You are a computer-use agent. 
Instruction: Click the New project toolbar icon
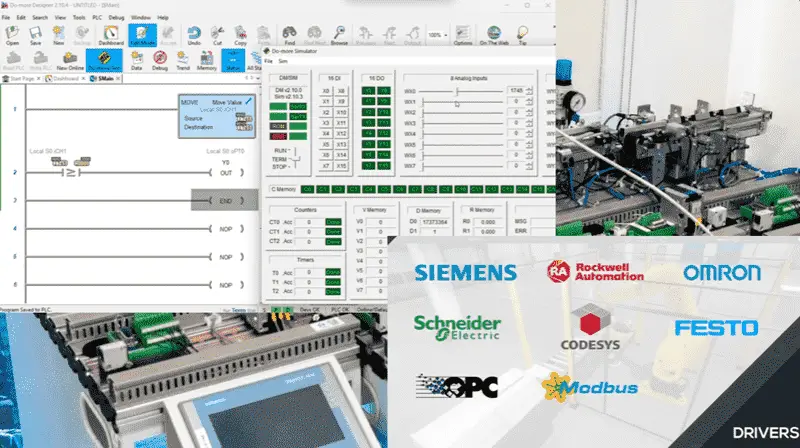59,35
